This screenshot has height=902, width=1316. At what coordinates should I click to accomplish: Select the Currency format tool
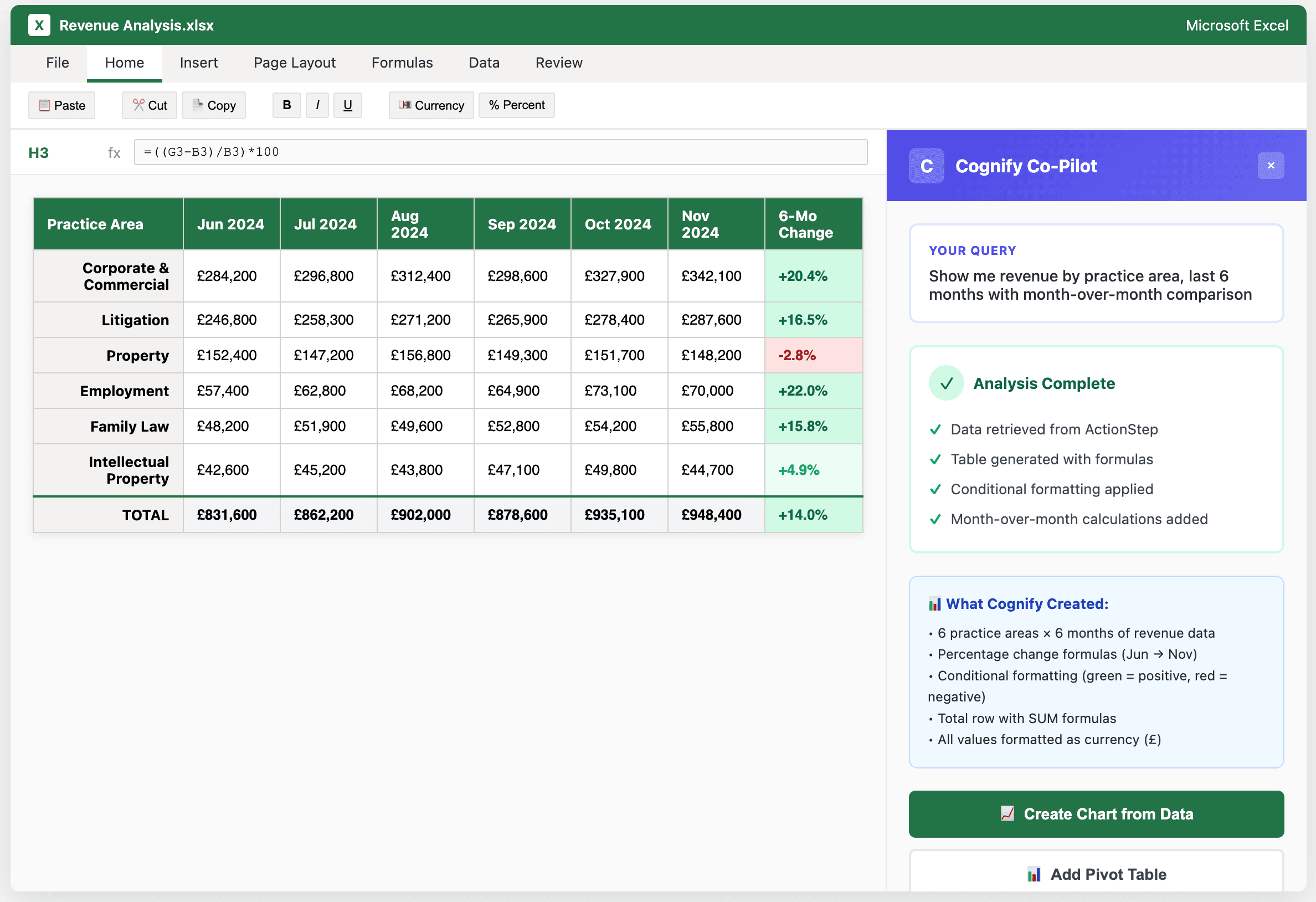pyautogui.click(x=430, y=105)
